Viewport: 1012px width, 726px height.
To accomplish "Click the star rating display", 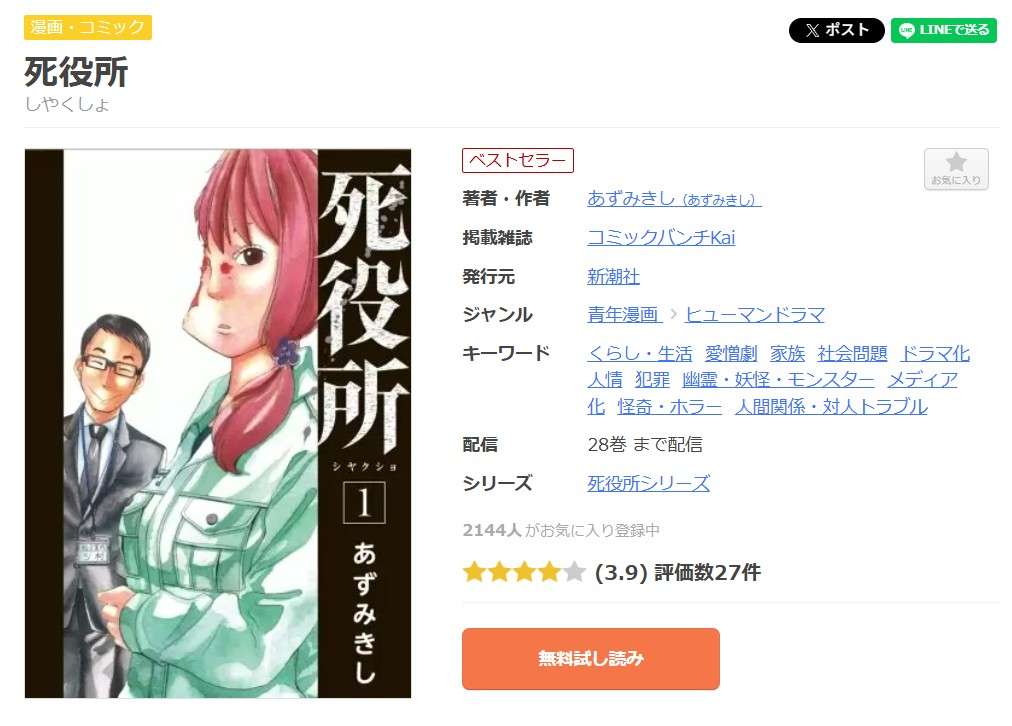I will tap(523, 572).
